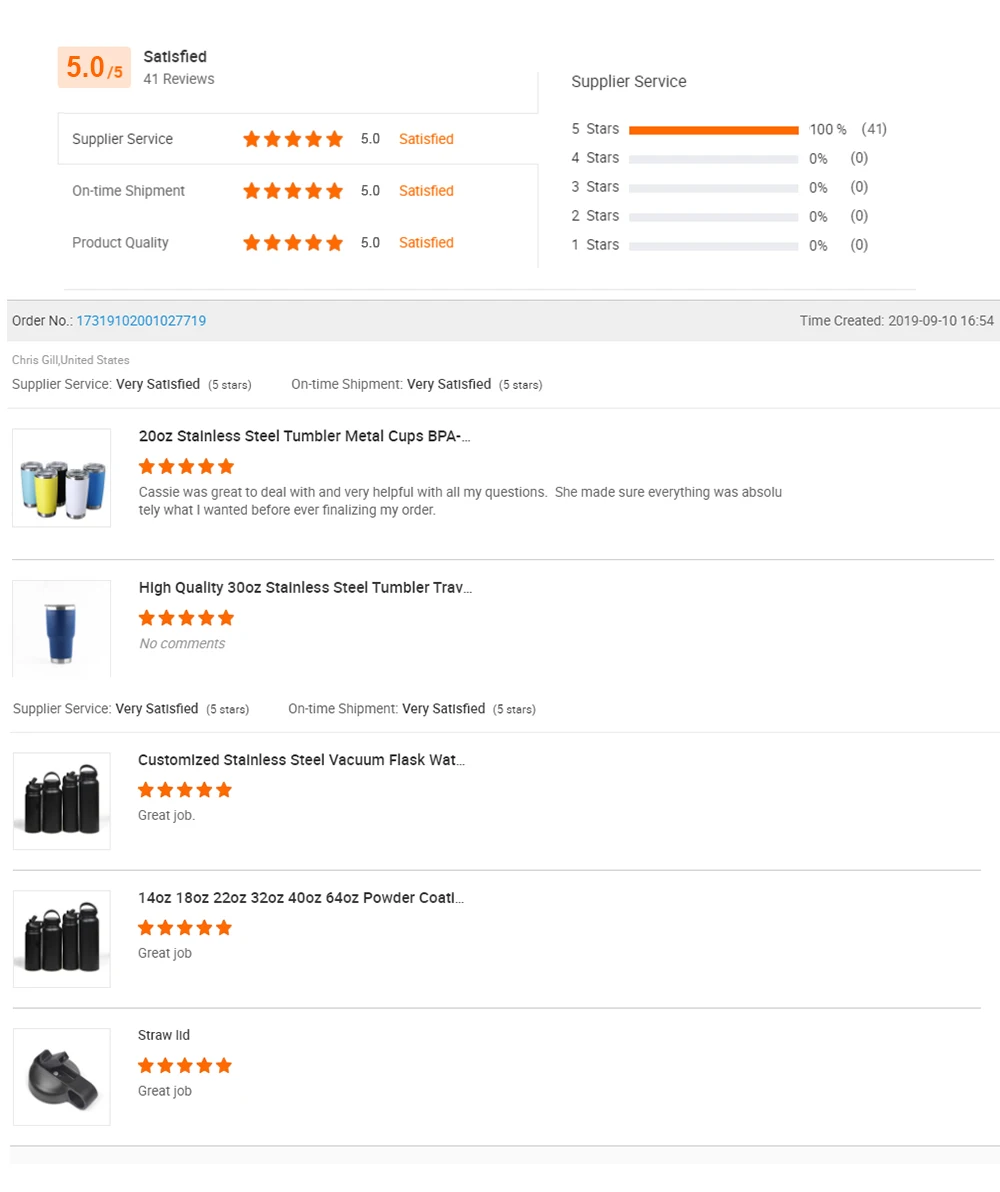Open Customized Stainless Steel Vacuum Flask title
Screen dimensions: 1000x1192
click(x=301, y=760)
